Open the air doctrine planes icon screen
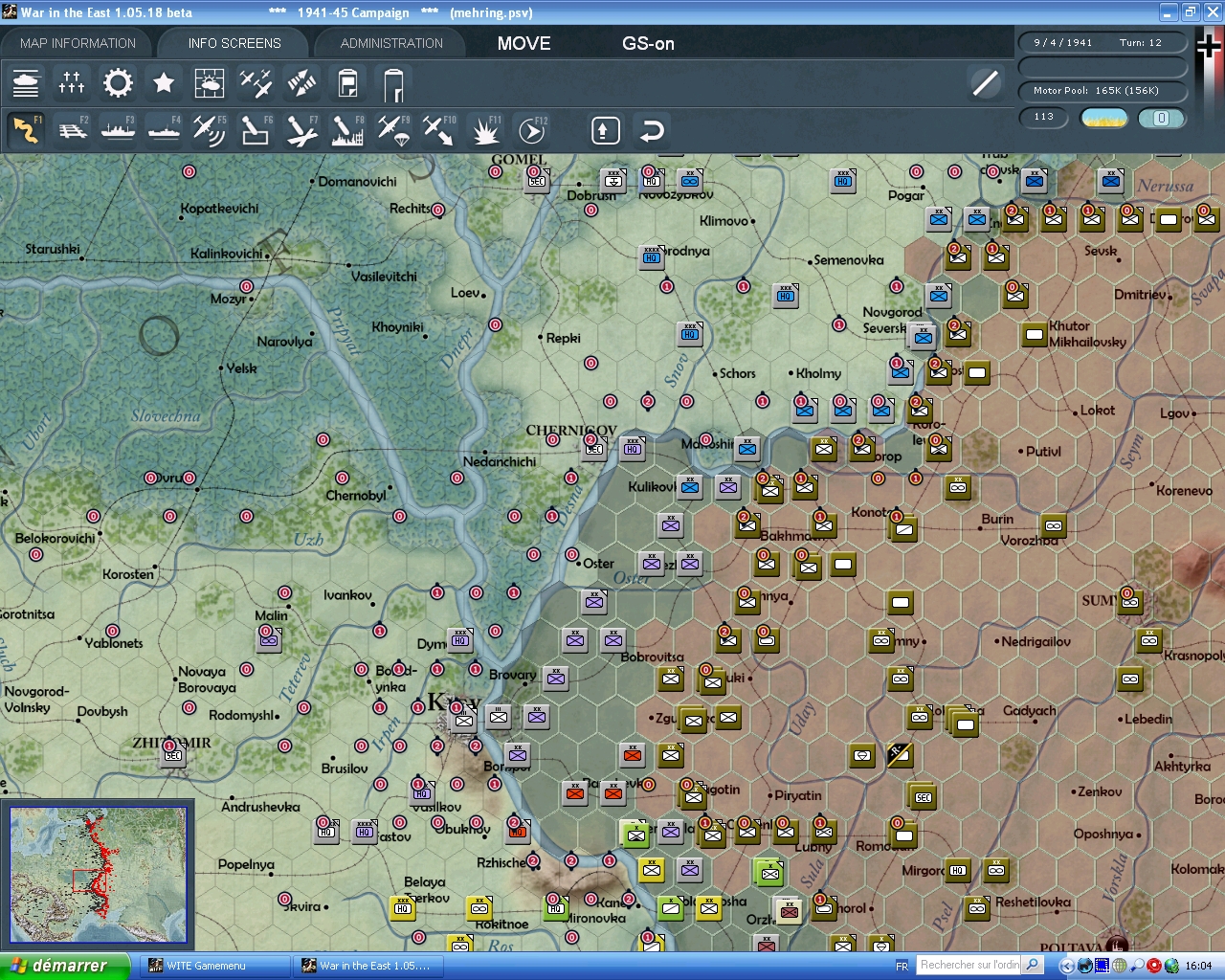The height and width of the screenshot is (980, 1225). (x=256, y=83)
